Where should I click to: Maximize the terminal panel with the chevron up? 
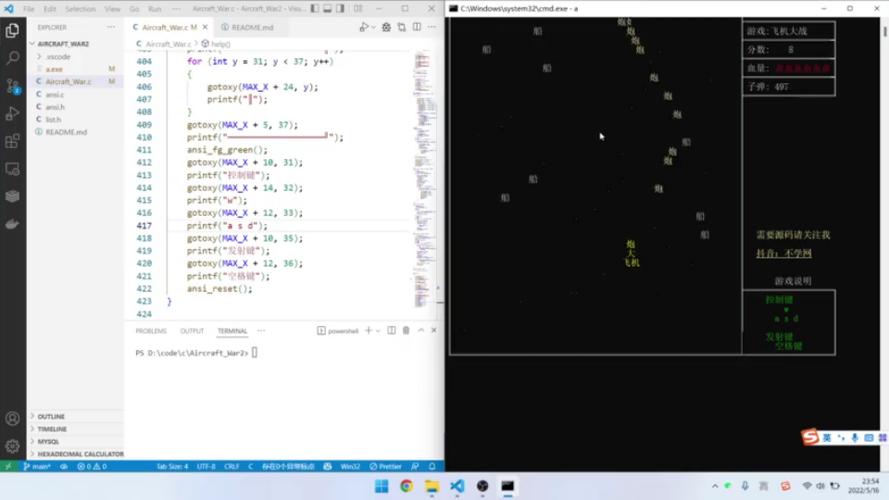pos(421,330)
